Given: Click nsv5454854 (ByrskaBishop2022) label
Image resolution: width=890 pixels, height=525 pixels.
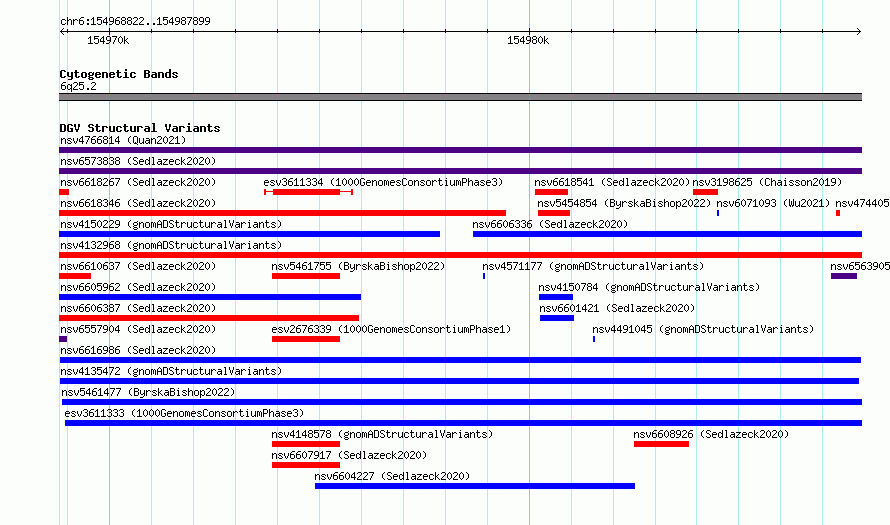Looking at the screenshot, I should pyautogui.click(x=624, y=203).
